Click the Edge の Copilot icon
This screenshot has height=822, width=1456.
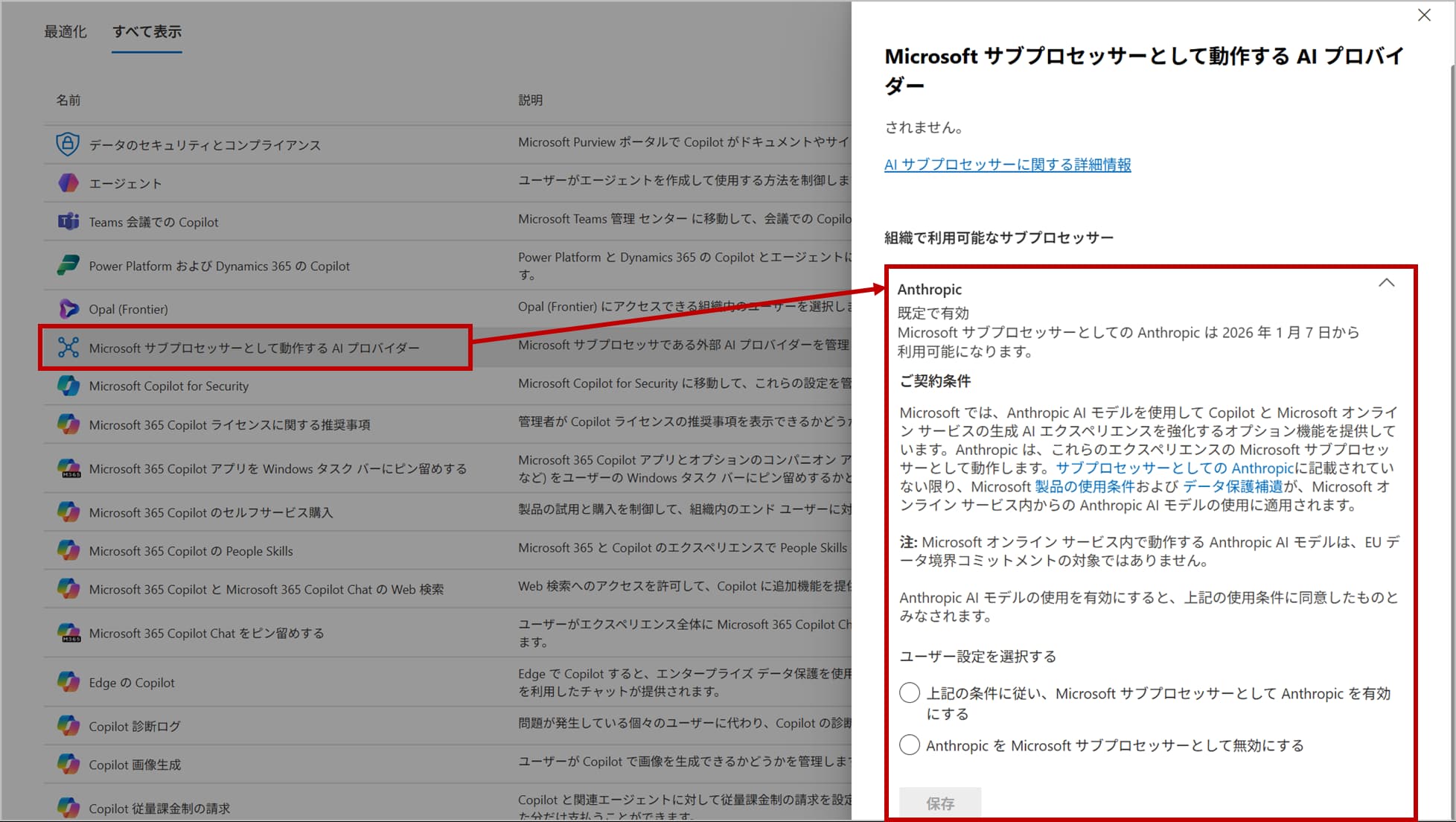point(68,682)
